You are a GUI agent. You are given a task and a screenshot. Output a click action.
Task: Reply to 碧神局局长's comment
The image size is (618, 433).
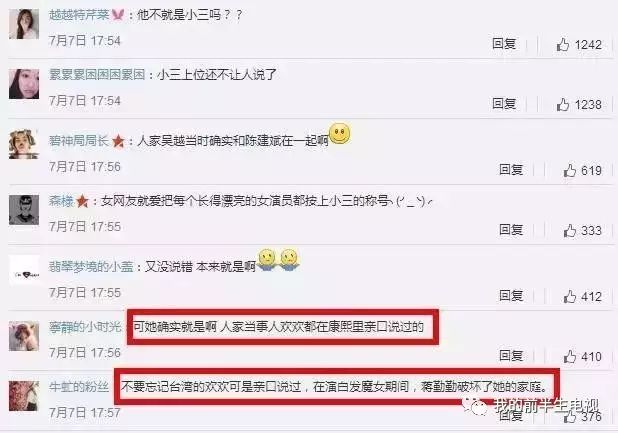tap(511, 169)
